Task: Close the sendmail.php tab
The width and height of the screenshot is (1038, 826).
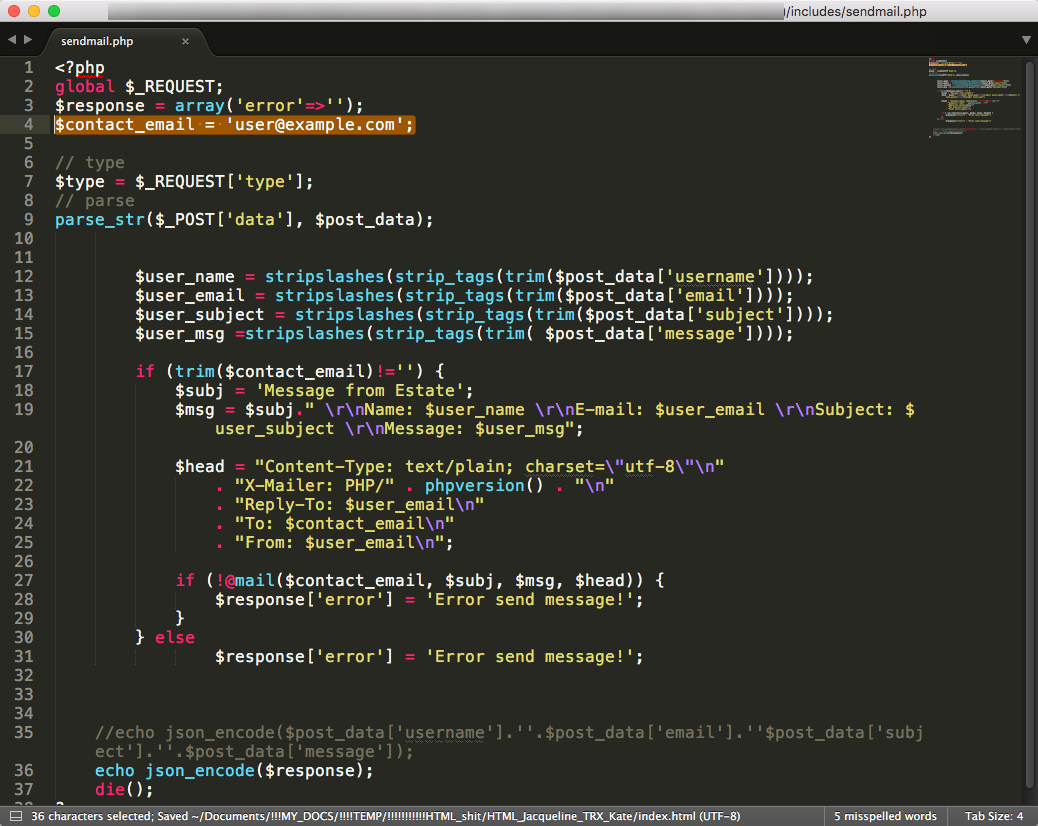Action: pos(185,41)
